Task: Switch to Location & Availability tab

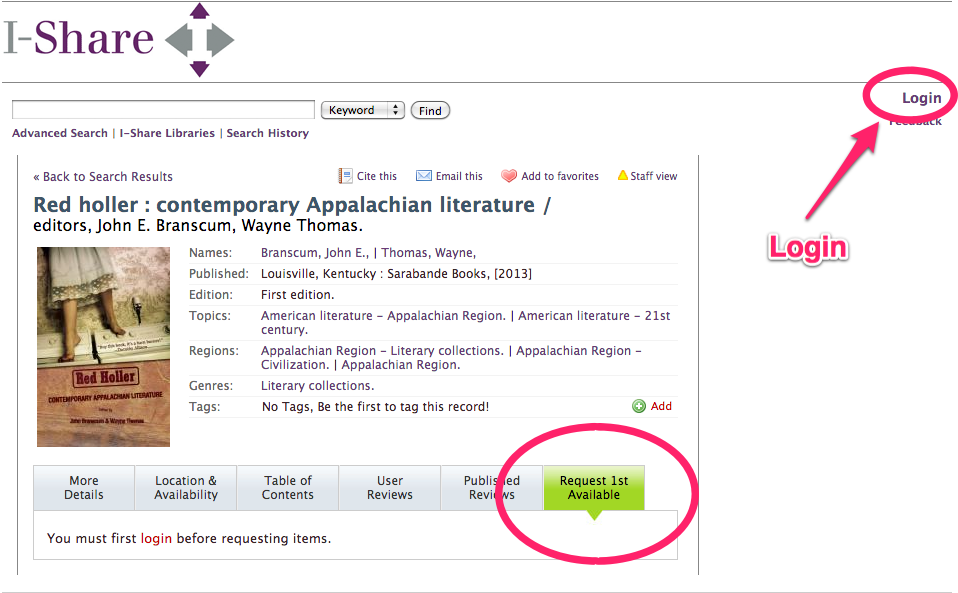Action: coord(186,487)
